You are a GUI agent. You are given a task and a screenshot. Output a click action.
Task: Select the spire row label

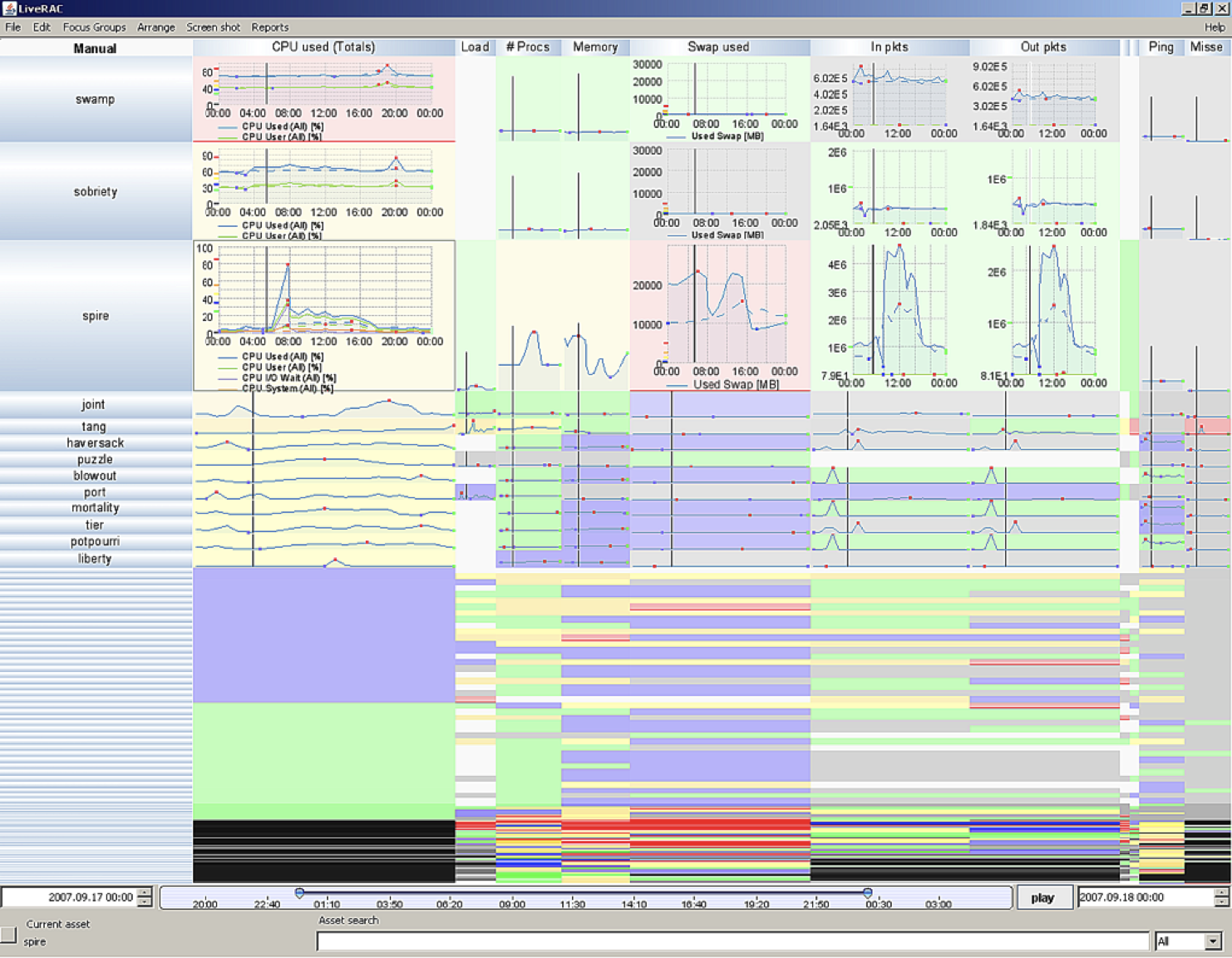[x=95, y=316]
